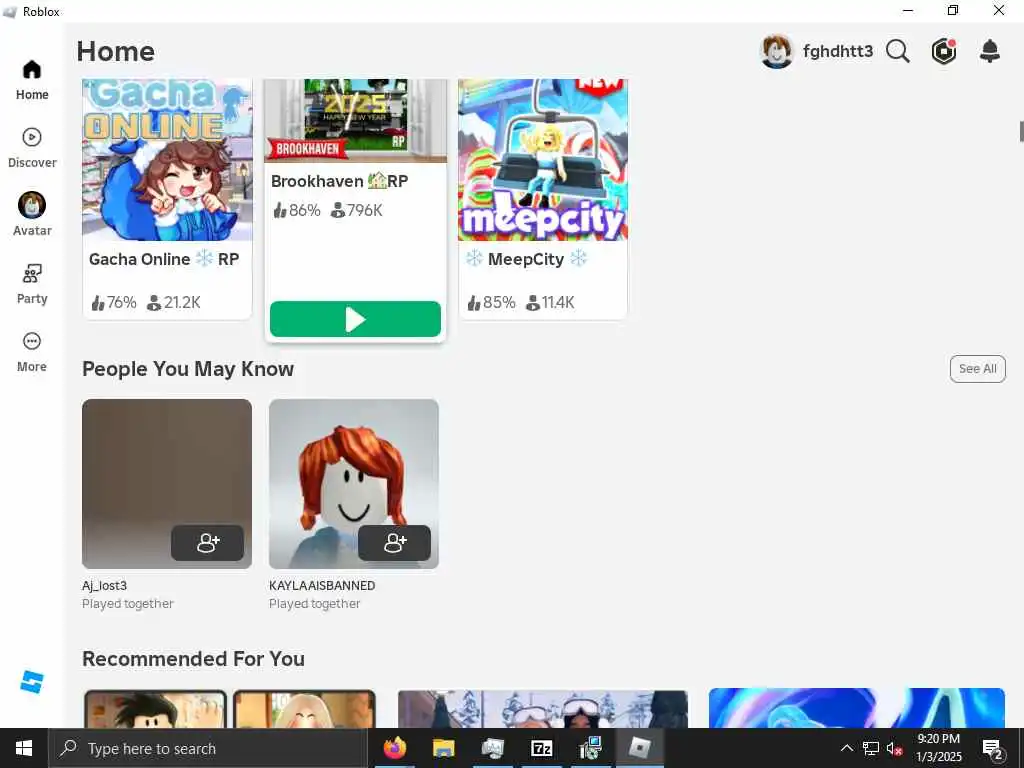Open the profile avatar next to fghdhtt3
This screenshot has width=1024, height=768.
pyautogui.click(x=776, y=51)
